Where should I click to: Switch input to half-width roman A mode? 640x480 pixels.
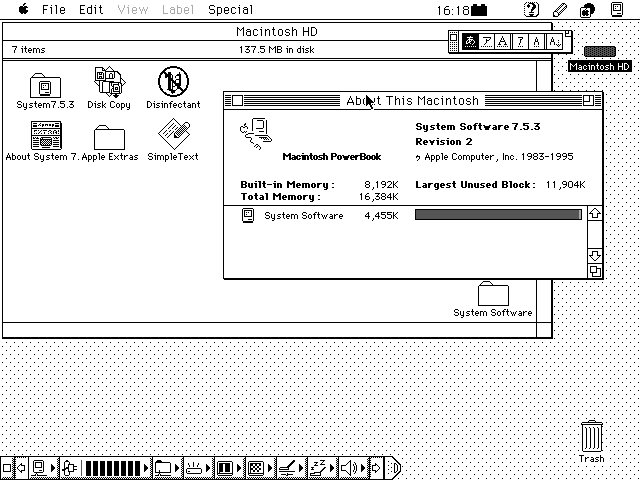[536, 42]
